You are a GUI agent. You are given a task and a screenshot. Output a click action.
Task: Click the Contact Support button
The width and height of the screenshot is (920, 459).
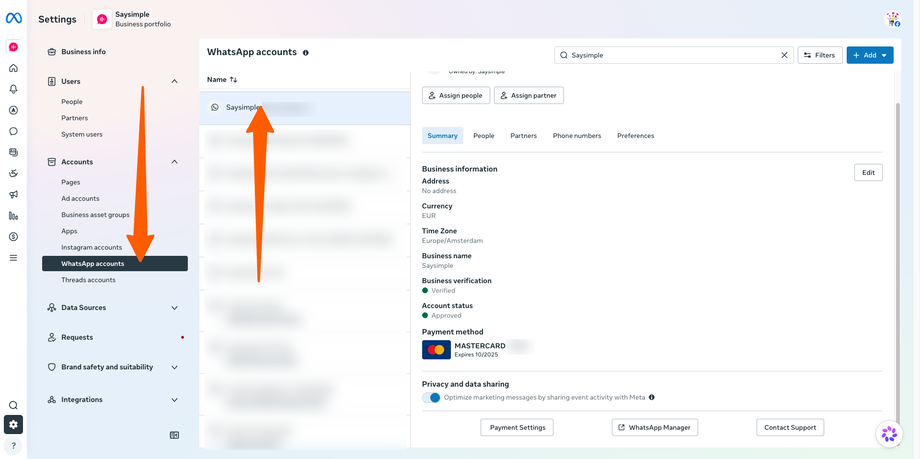pos(790,427)
